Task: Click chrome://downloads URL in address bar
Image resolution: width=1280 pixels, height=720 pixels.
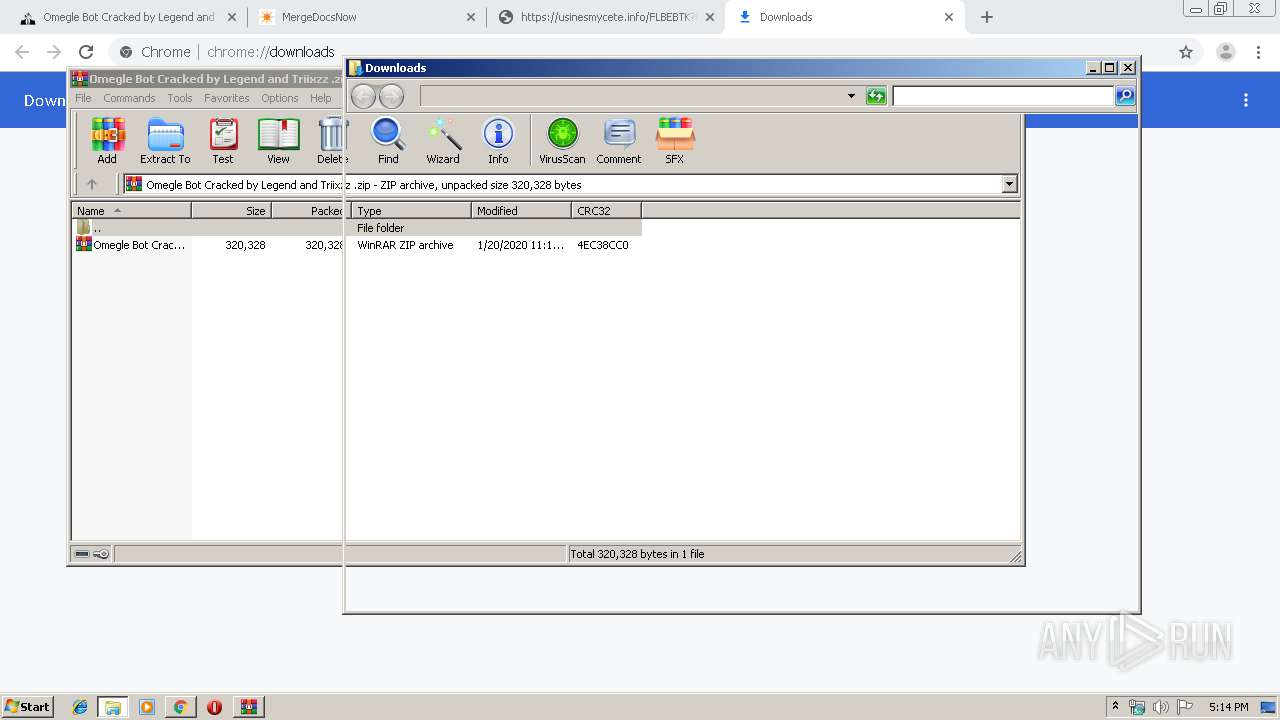Action: click(271, 52)
